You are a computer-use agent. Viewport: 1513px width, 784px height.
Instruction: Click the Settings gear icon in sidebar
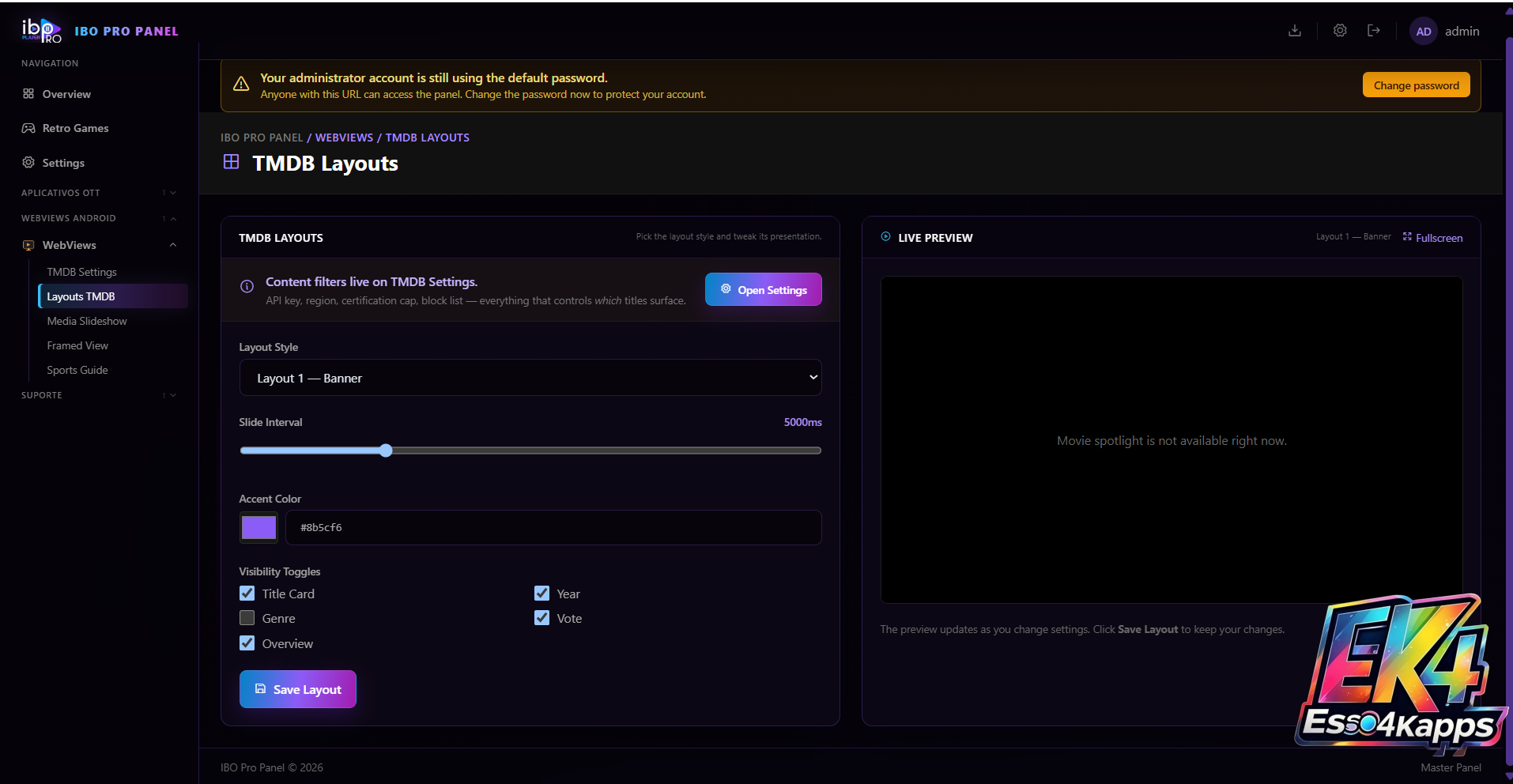28,162
